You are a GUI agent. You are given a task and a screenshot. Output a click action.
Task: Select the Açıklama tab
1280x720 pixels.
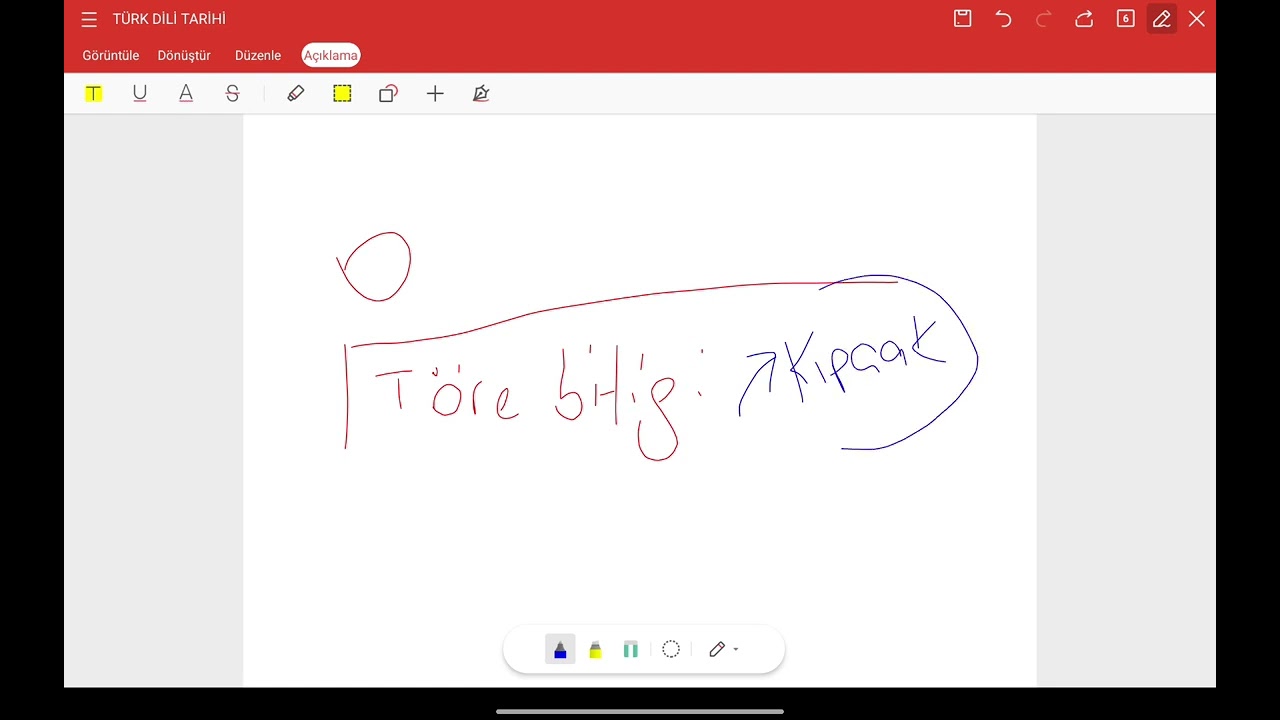(331, 56)
